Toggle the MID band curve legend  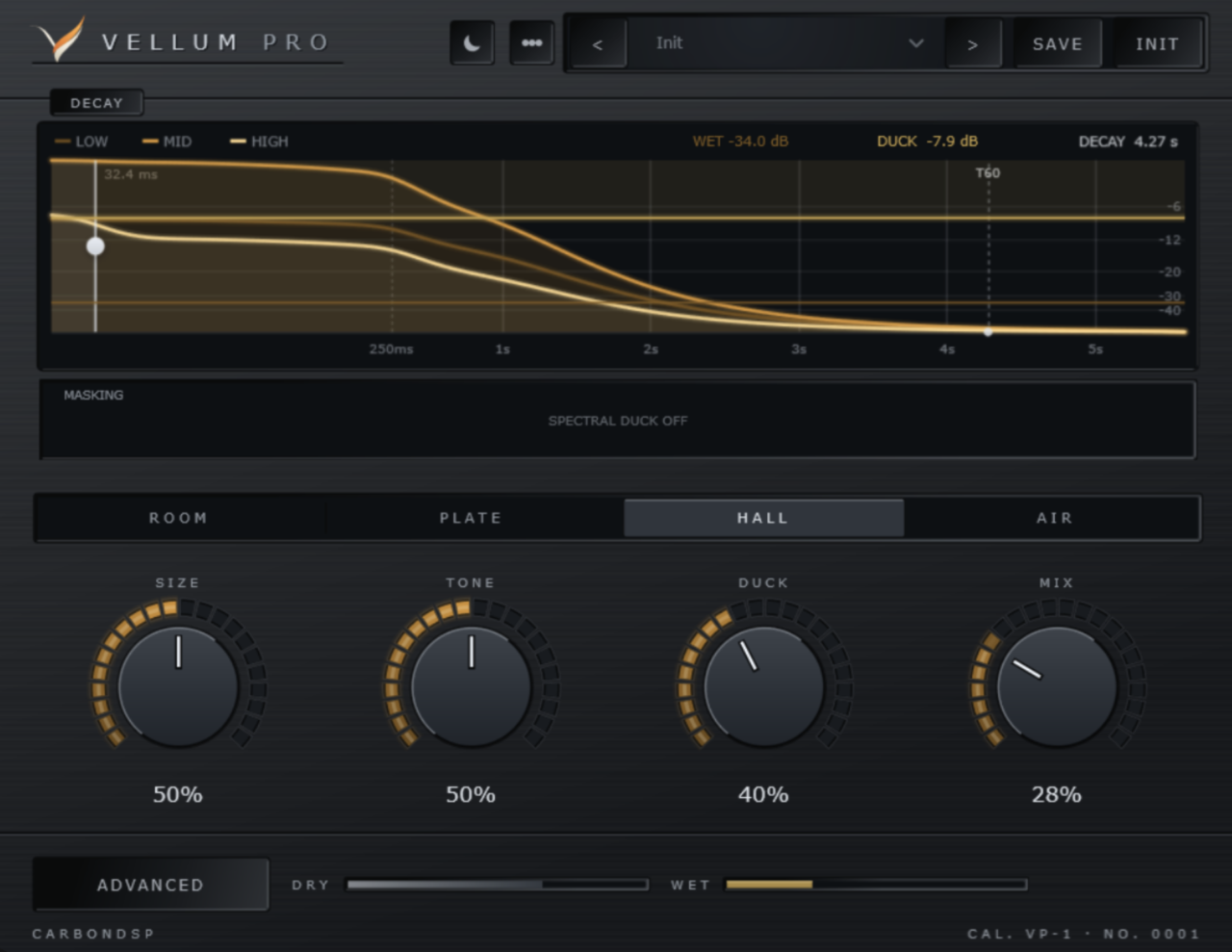click(167, 142)
